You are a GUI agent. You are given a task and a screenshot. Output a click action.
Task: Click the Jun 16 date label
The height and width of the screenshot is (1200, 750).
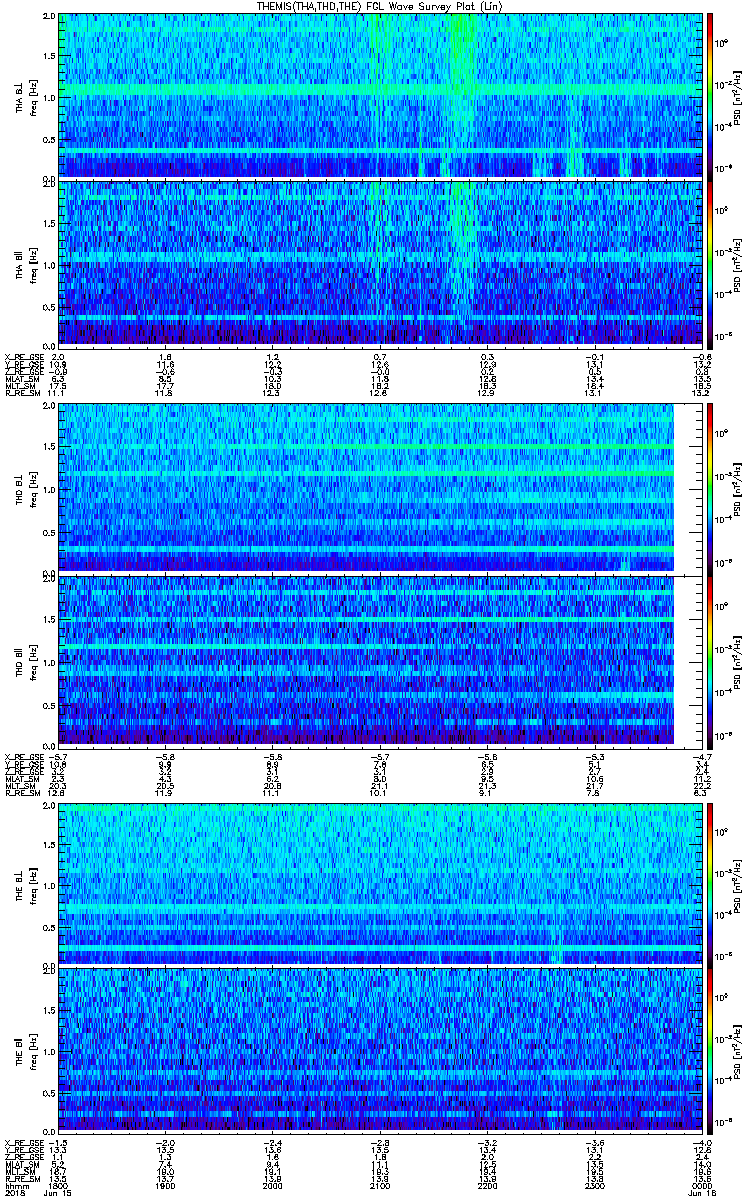coord(702,1194)
